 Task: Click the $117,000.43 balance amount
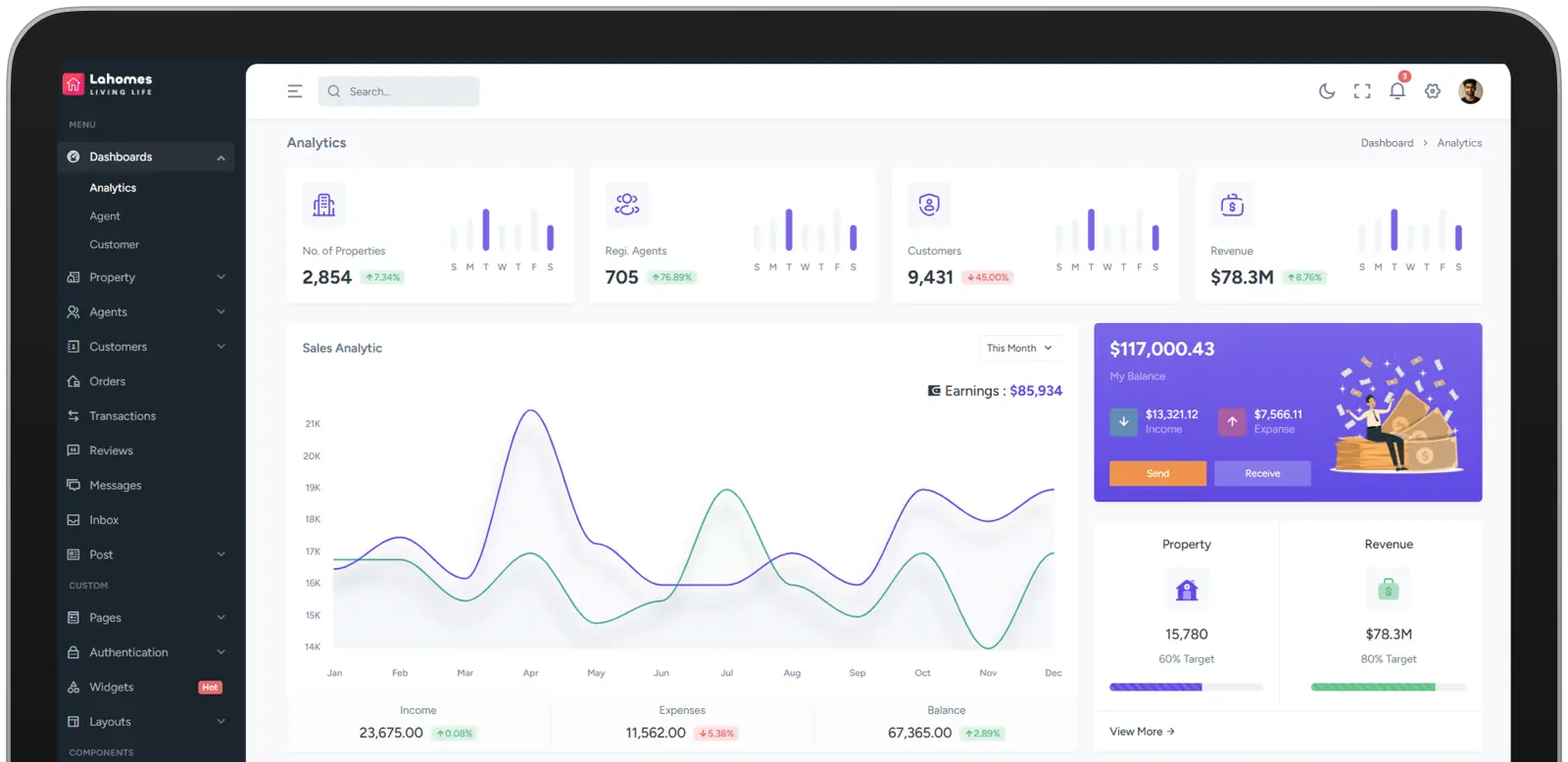coord(1162,349)
